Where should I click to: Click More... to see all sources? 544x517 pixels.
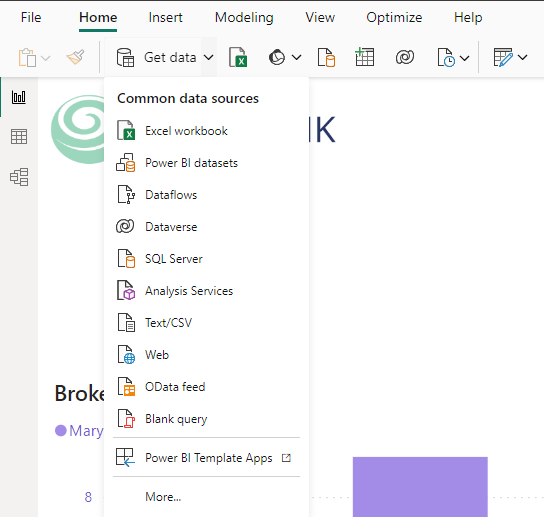163,497
